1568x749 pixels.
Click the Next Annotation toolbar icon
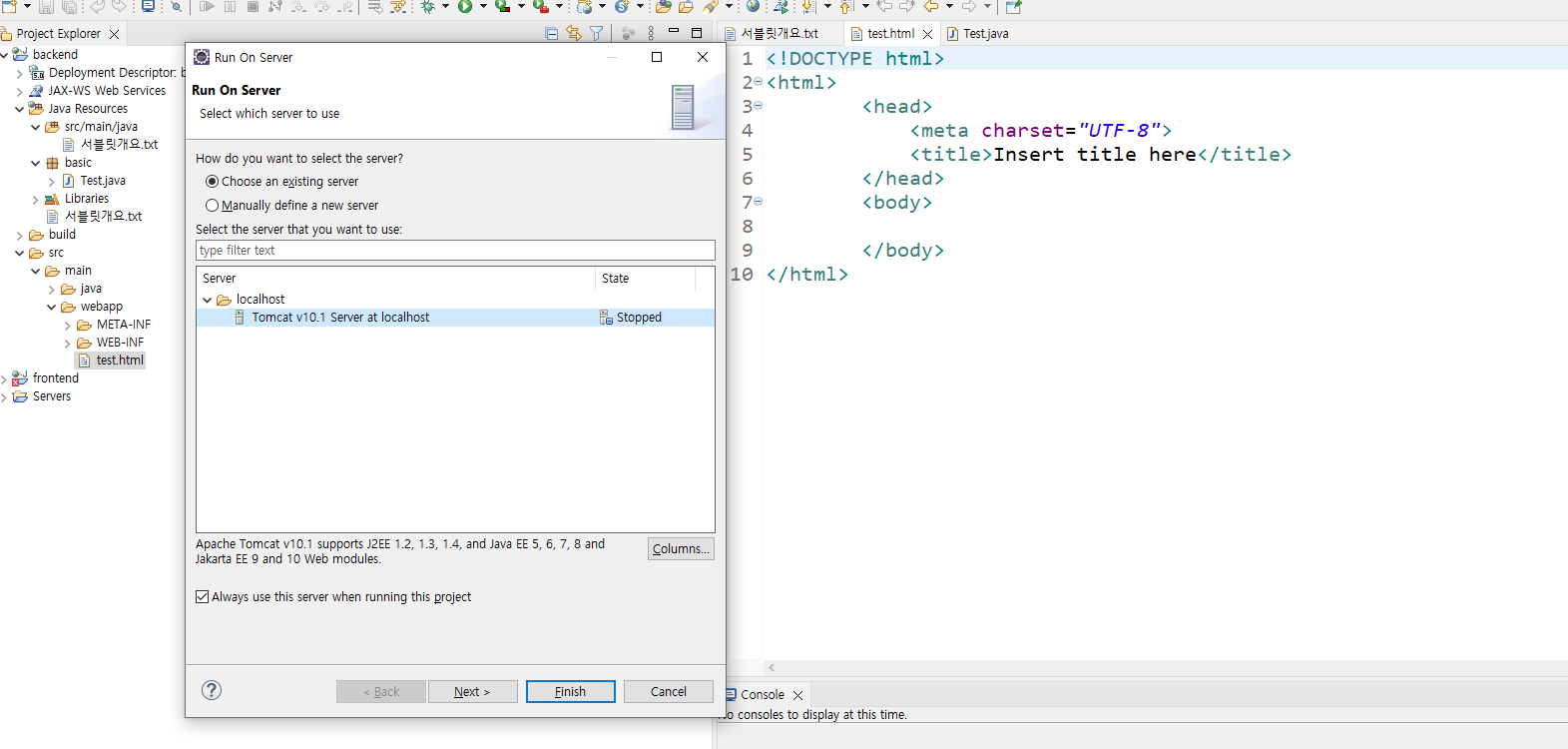click(x=809, y=6)
